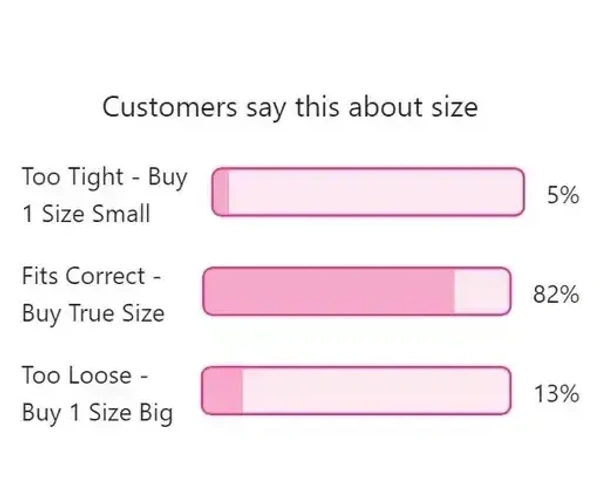The height and width of the screenshot is (499, 600).
Task: Click the "Buy True Size" text line
Action: pos(92,313)
